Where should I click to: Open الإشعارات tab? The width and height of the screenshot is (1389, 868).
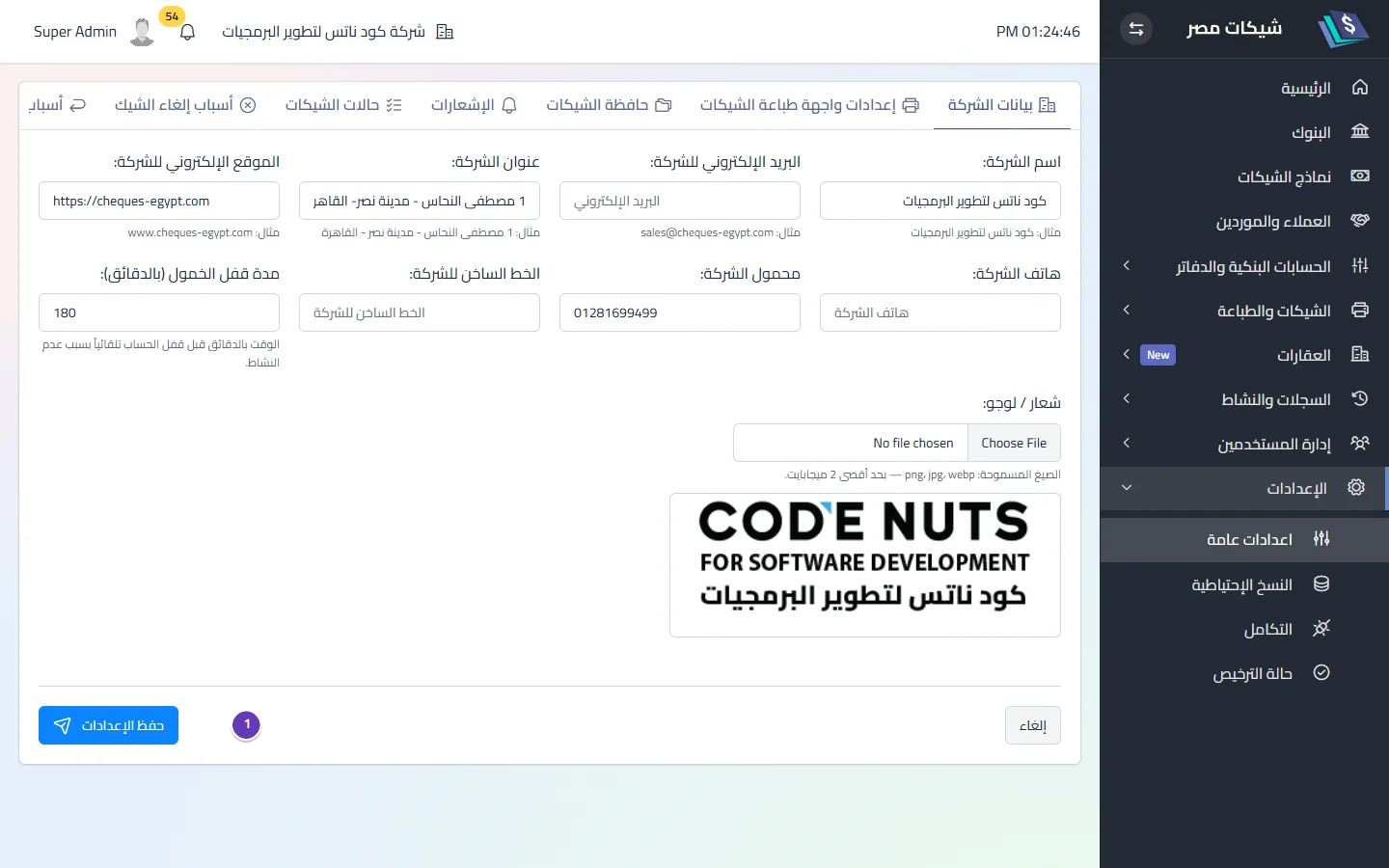(x=474, y=105)
